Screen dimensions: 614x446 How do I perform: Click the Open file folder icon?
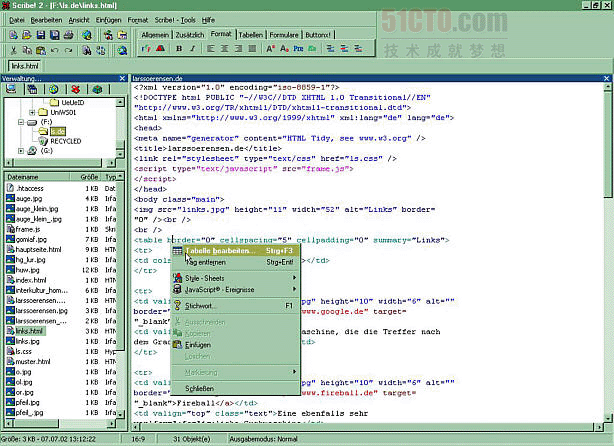pyautogui.click(x=27, y=35)
